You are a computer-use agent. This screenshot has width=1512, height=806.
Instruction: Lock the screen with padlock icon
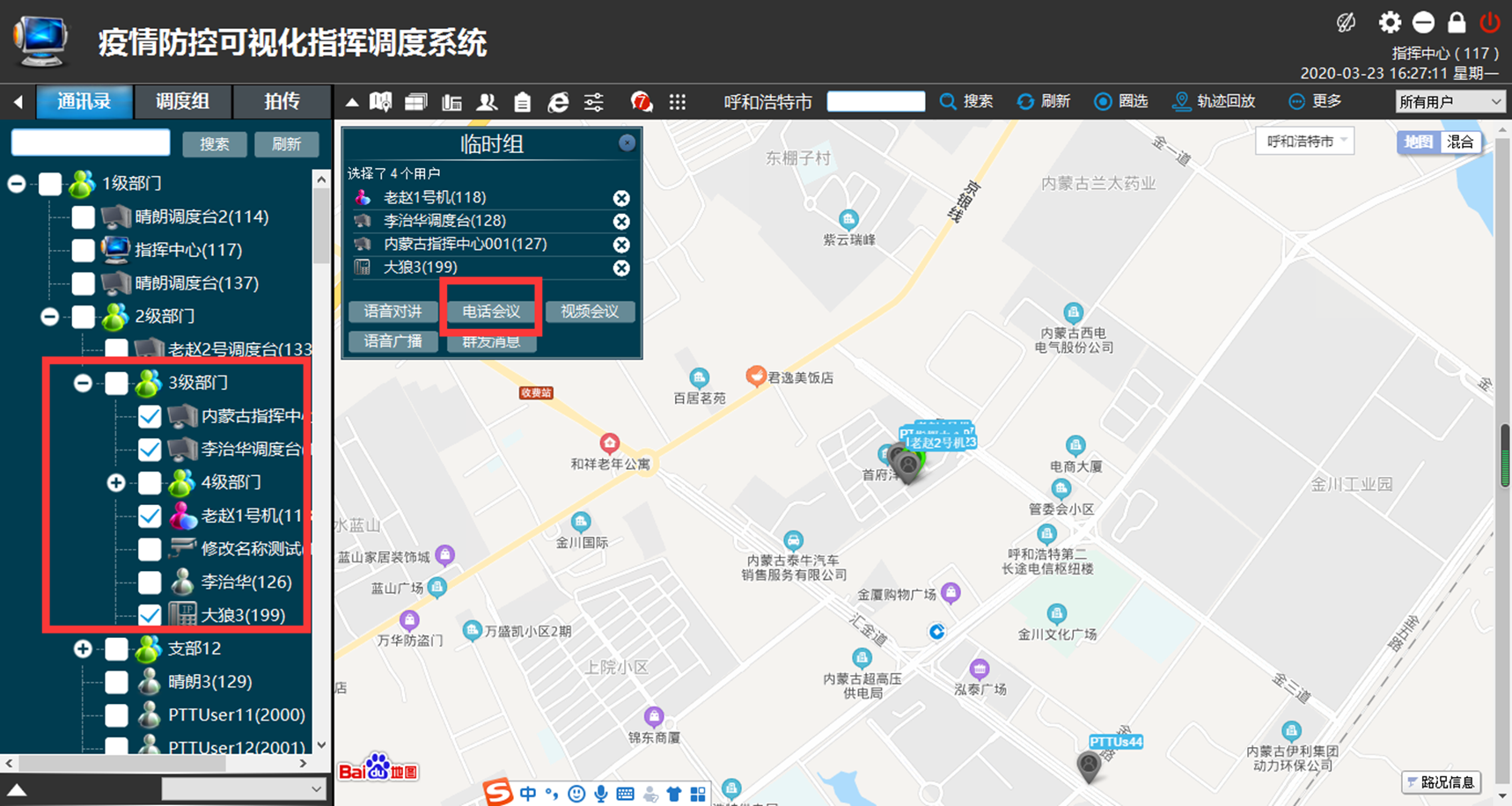[1457, 22]
